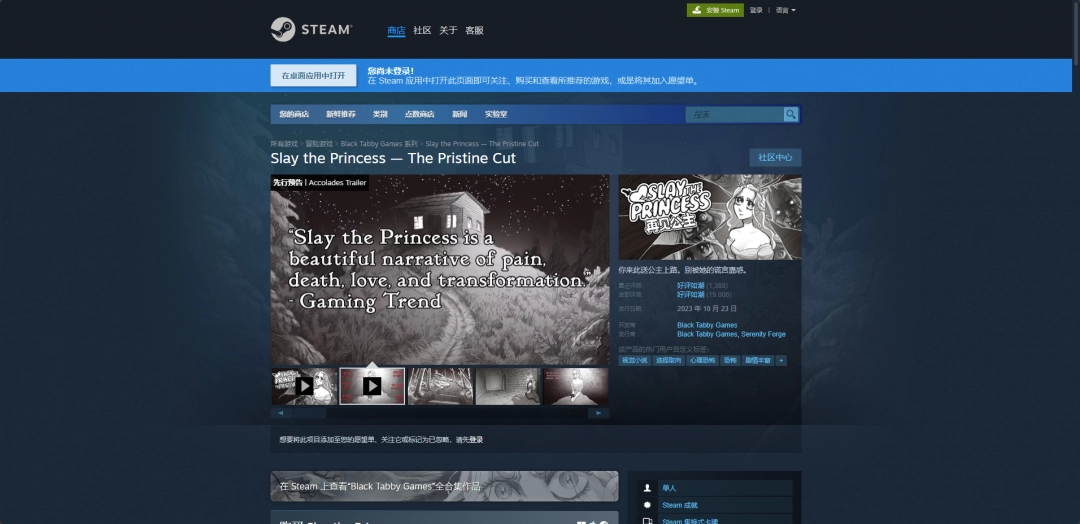Select the 社区 tab in the header

point(422,30)
